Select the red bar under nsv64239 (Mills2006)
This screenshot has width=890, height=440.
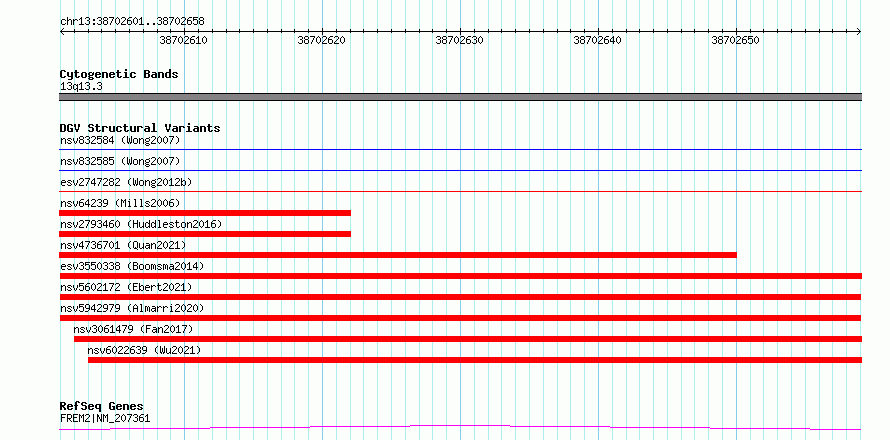(x=205, y=213)
